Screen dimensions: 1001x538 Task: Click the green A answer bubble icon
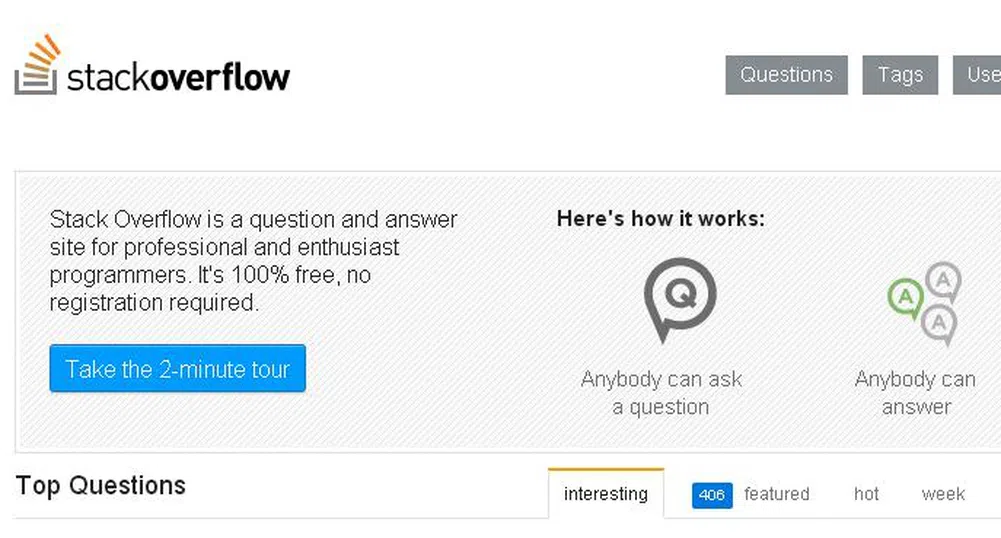coord(905,298)
